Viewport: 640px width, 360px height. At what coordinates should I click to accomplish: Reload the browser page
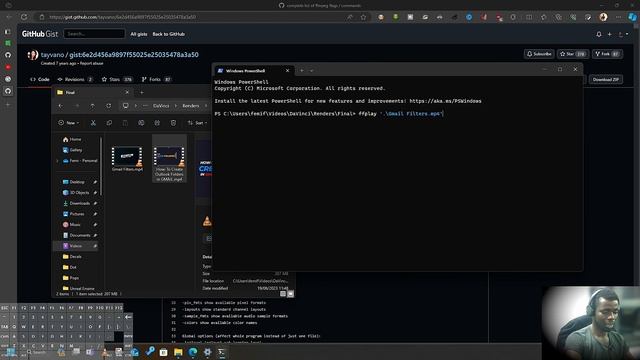tap(24, 17)
